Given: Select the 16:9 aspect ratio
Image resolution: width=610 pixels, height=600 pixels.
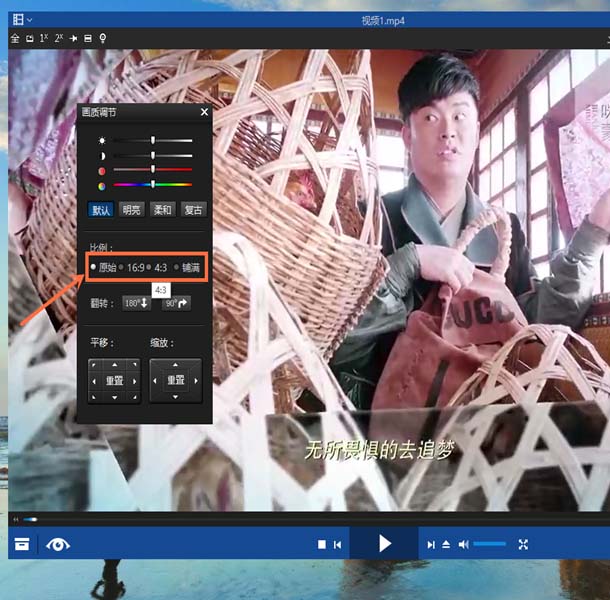Looking at the screenshot, I should [x=132, y=267].
